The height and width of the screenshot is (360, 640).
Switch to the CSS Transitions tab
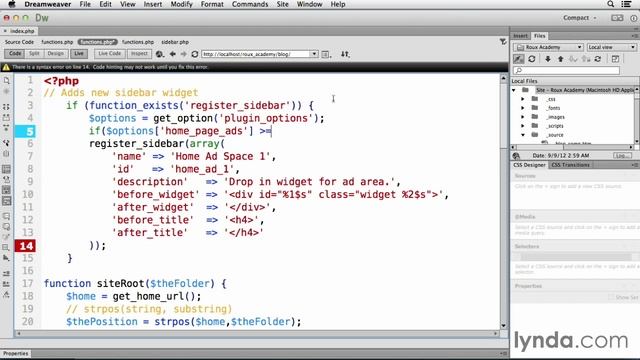click(570, 165)
